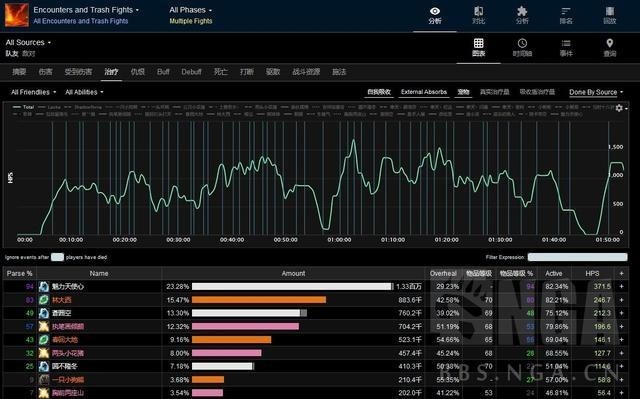The width and height of the screenshot is (640, 399).
Task: Switch to the 图表 tables view
Action: (478, 47)
